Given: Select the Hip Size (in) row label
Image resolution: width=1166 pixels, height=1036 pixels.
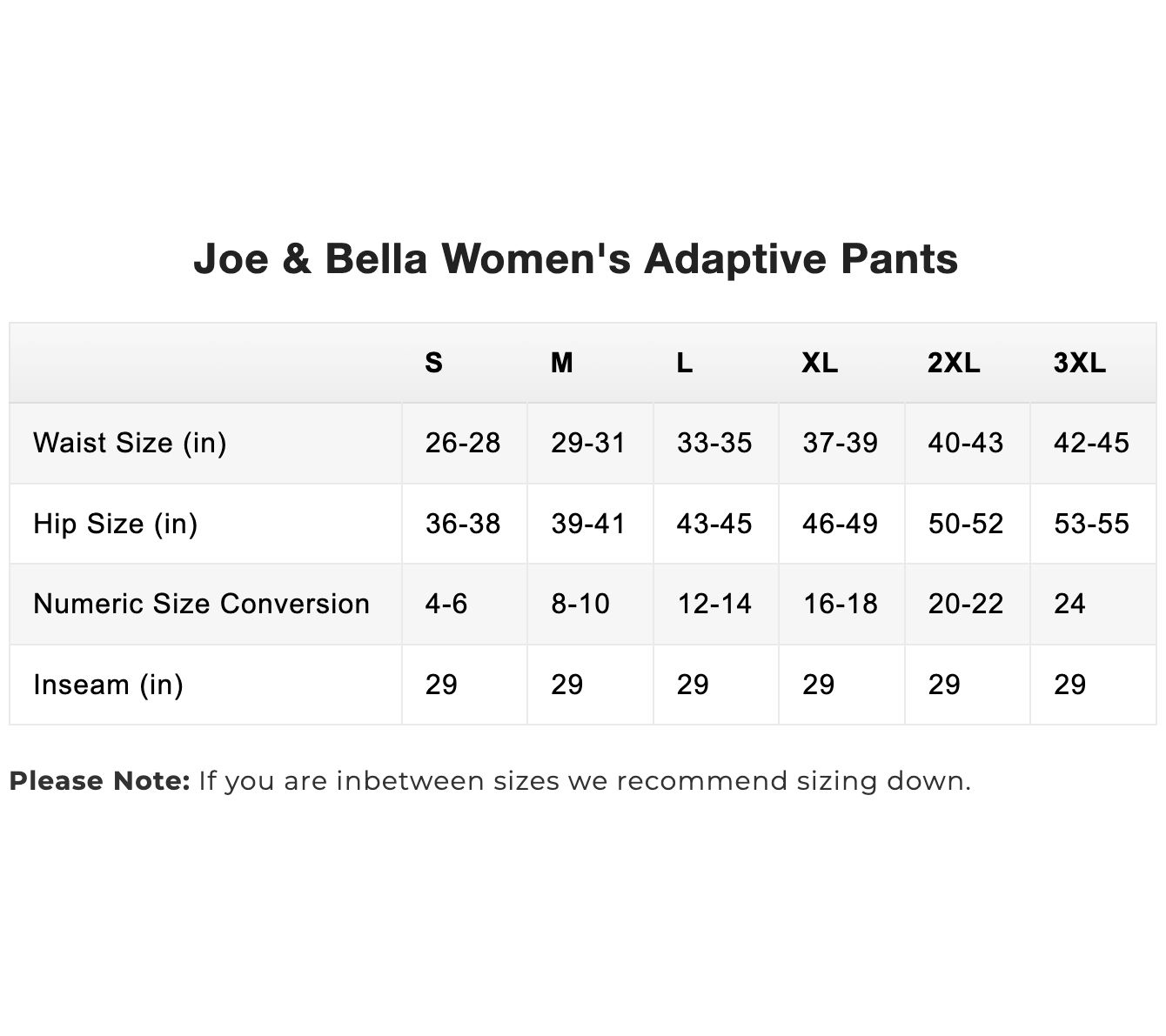Looking at the screenshot, I should 115,524.
